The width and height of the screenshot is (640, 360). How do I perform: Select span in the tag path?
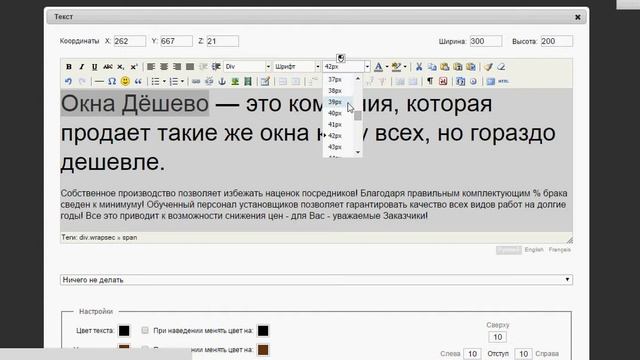(130, 238)
